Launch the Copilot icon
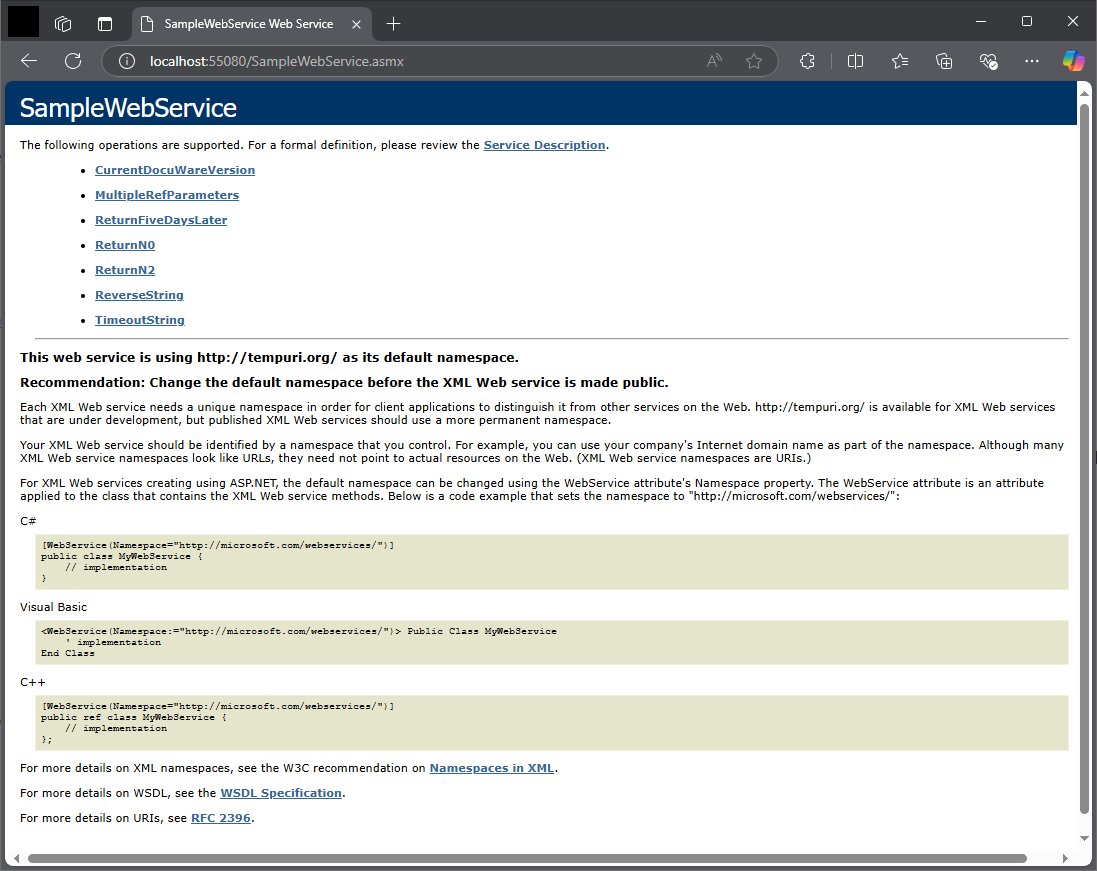 click(x=1073, y=62)
